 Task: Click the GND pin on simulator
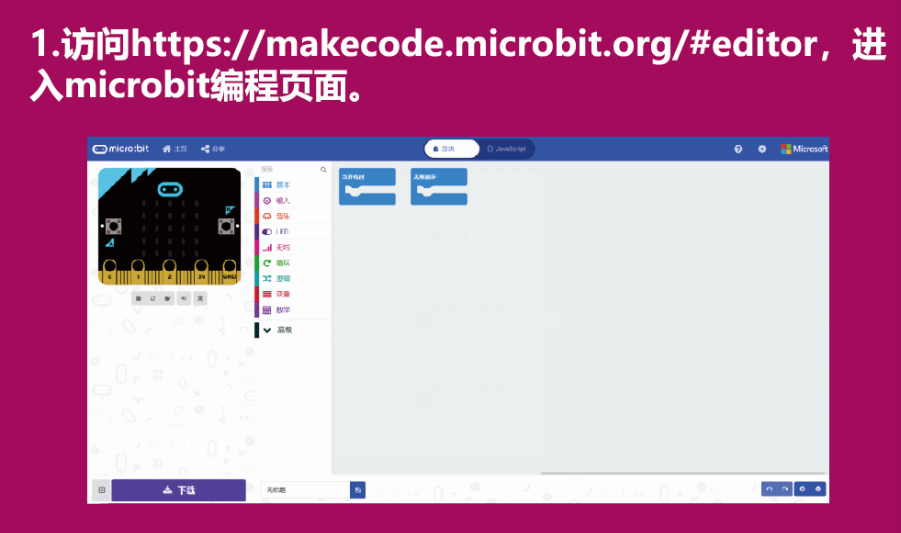click(229, 272)
